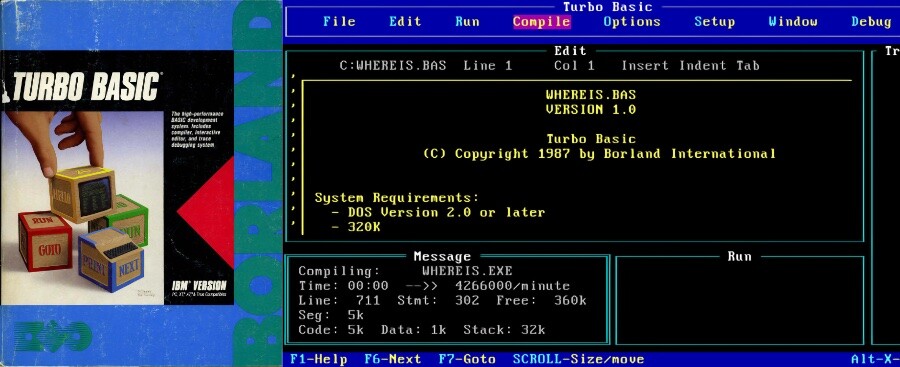Click the Copyright 1987 Borland International line
Image resolution: width=900 pixels, height=367 pixels.
(599, 154)
